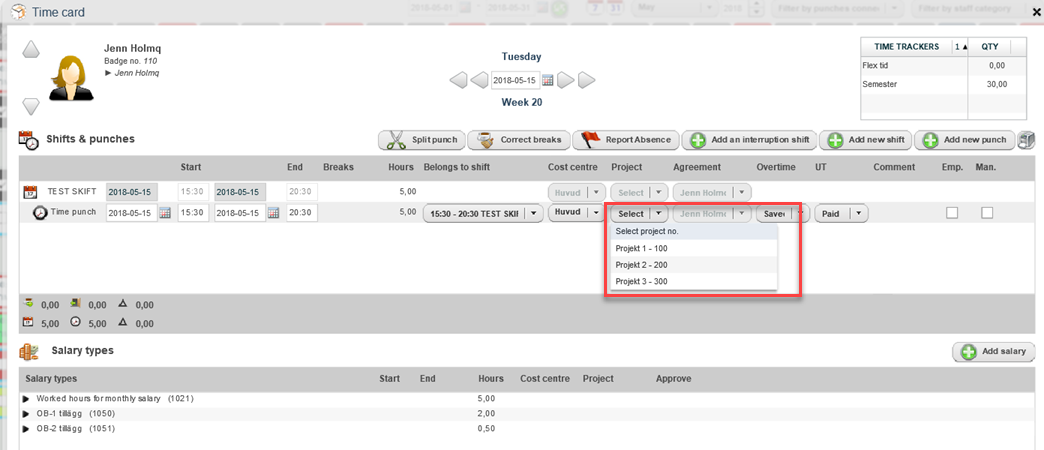This screenshot has width=1044, height=450.
Task: Go to next day with inner right arrow
Action: 565,81
